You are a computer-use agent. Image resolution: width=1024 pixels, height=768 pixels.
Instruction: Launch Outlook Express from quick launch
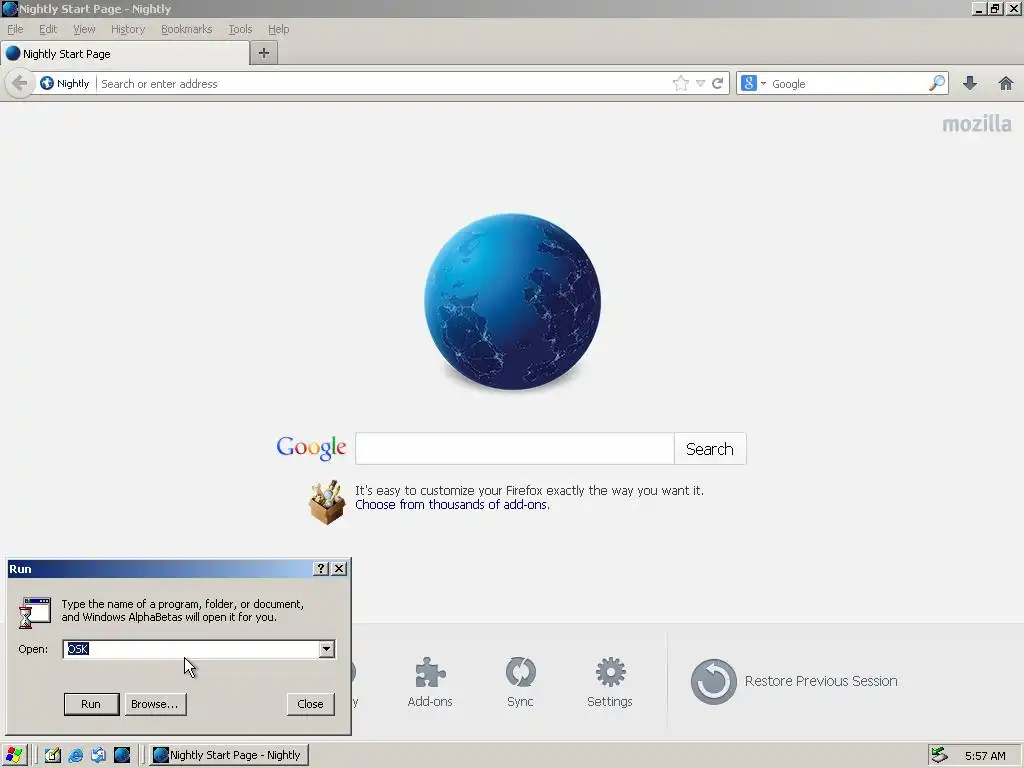[x=99, y=755]
